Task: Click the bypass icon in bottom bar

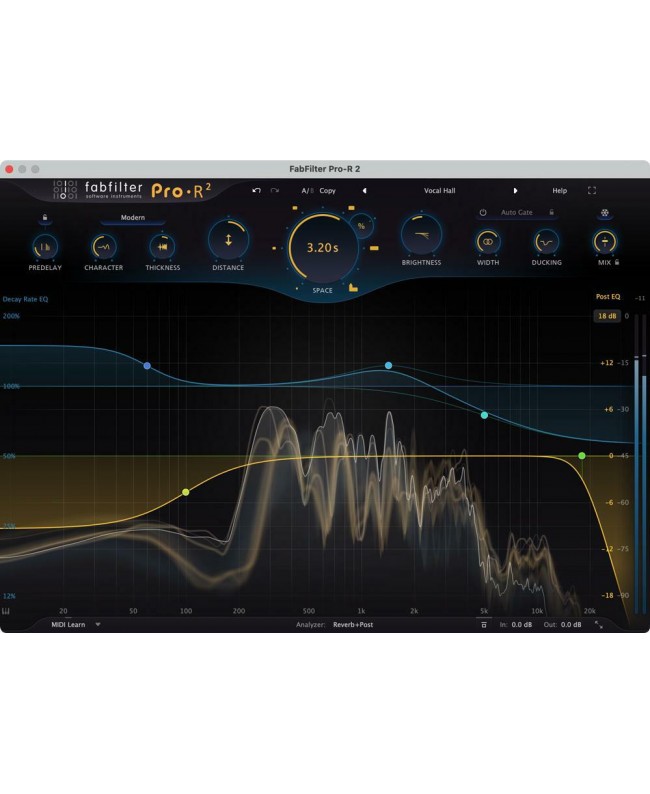Action: click(483, 625)
